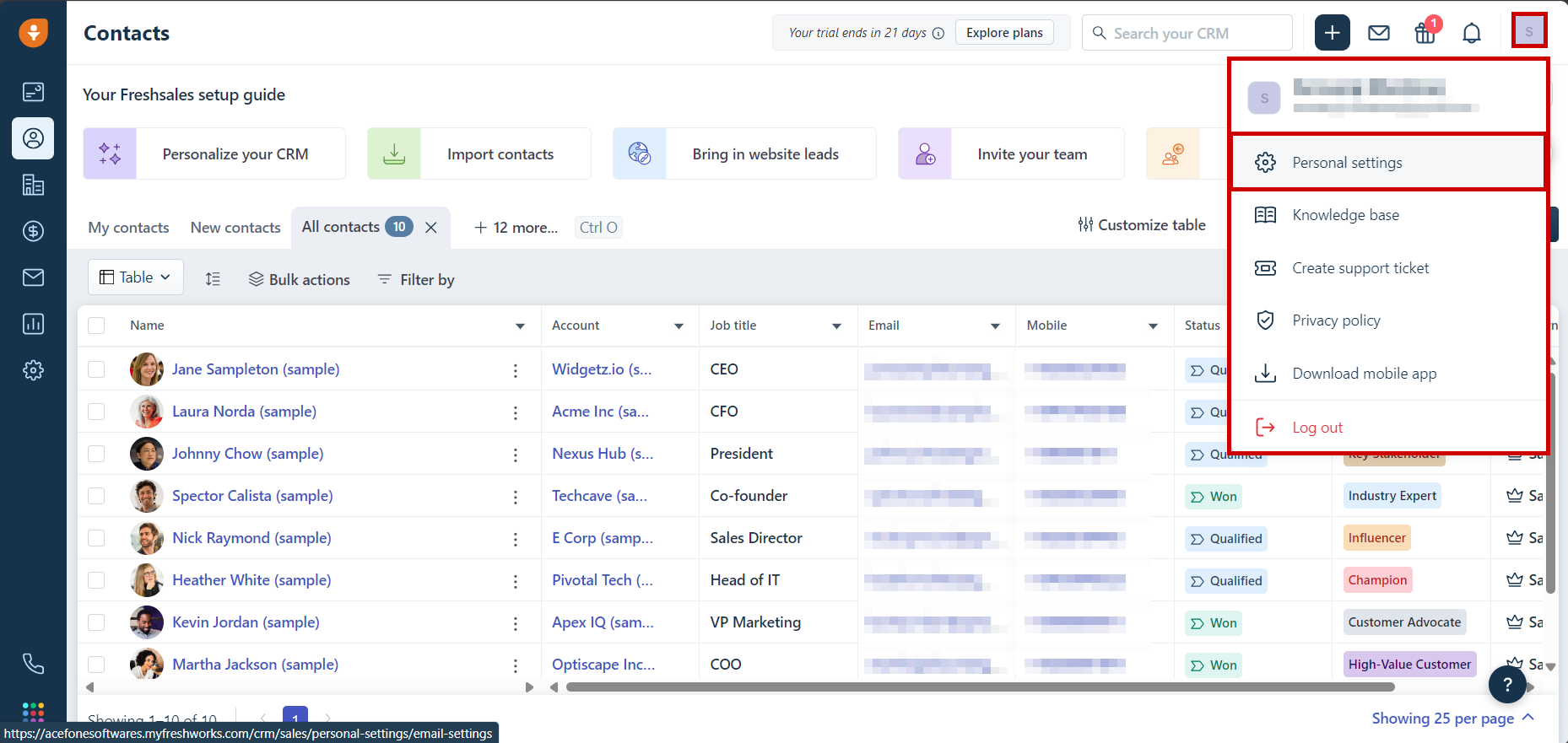Expand the 12 more views list

(x=516, y=227)
